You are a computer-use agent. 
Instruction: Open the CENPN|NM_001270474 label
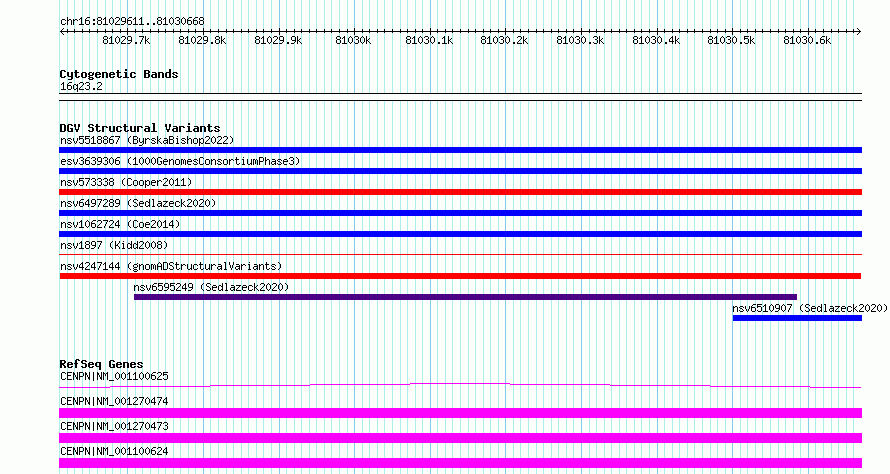tap(114, 401)
